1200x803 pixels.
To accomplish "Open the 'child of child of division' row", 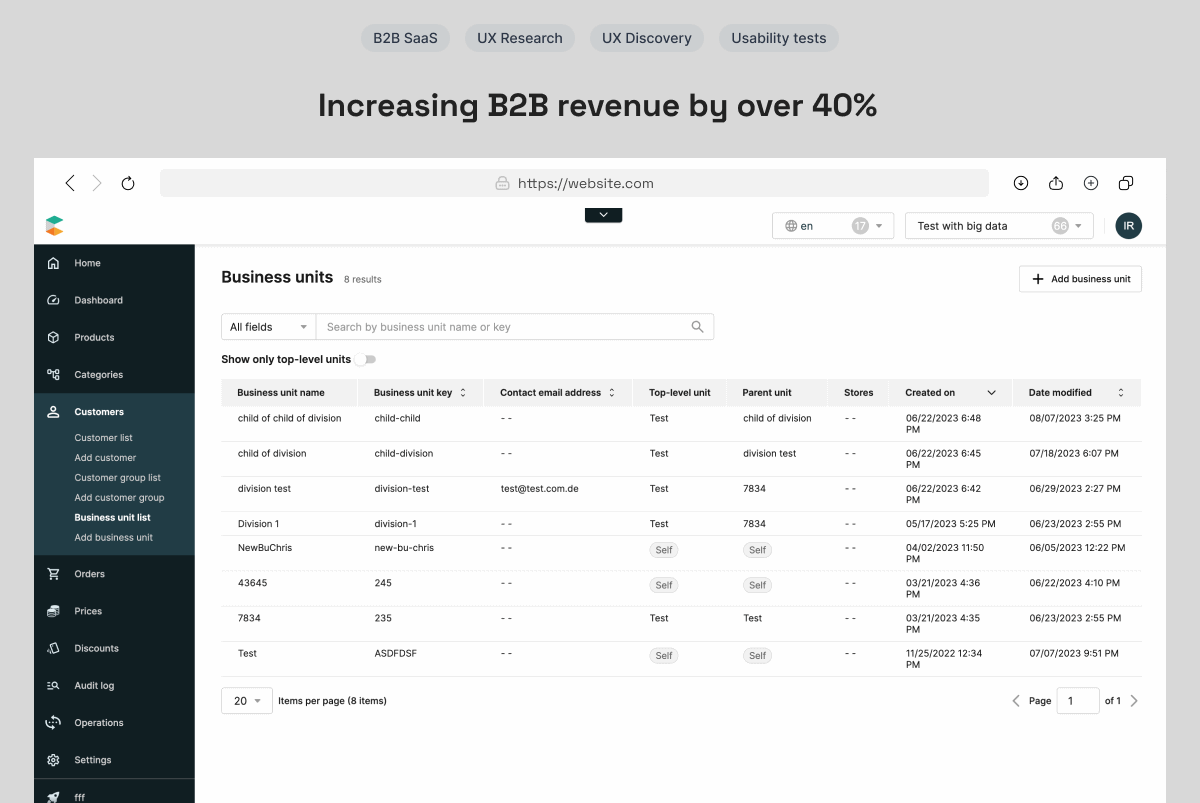I will click(x=681, y=424).
